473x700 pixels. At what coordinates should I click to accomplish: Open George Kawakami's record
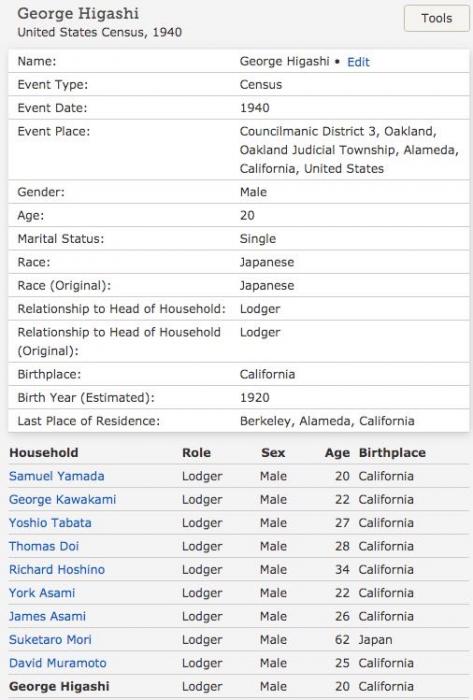tap(62, 499)
